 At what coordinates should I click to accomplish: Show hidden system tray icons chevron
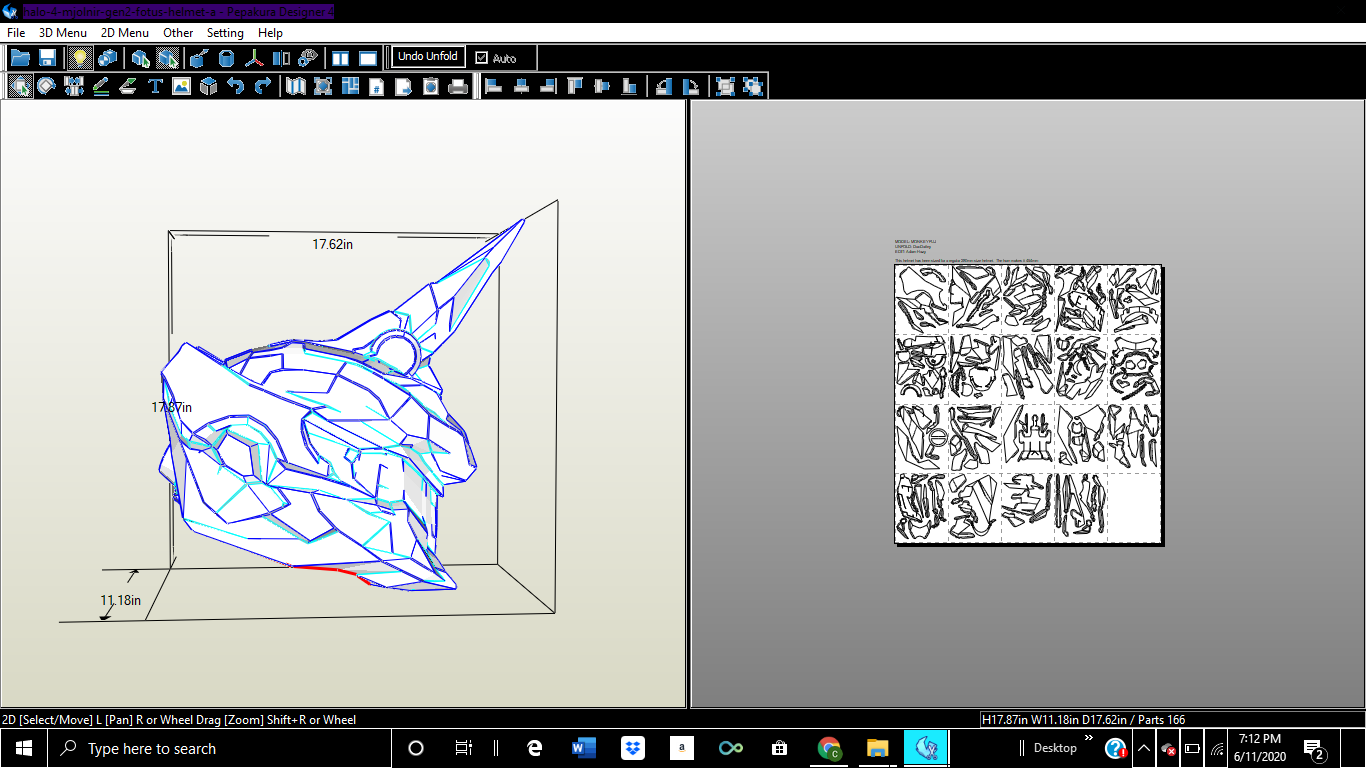click(1143, 748)
